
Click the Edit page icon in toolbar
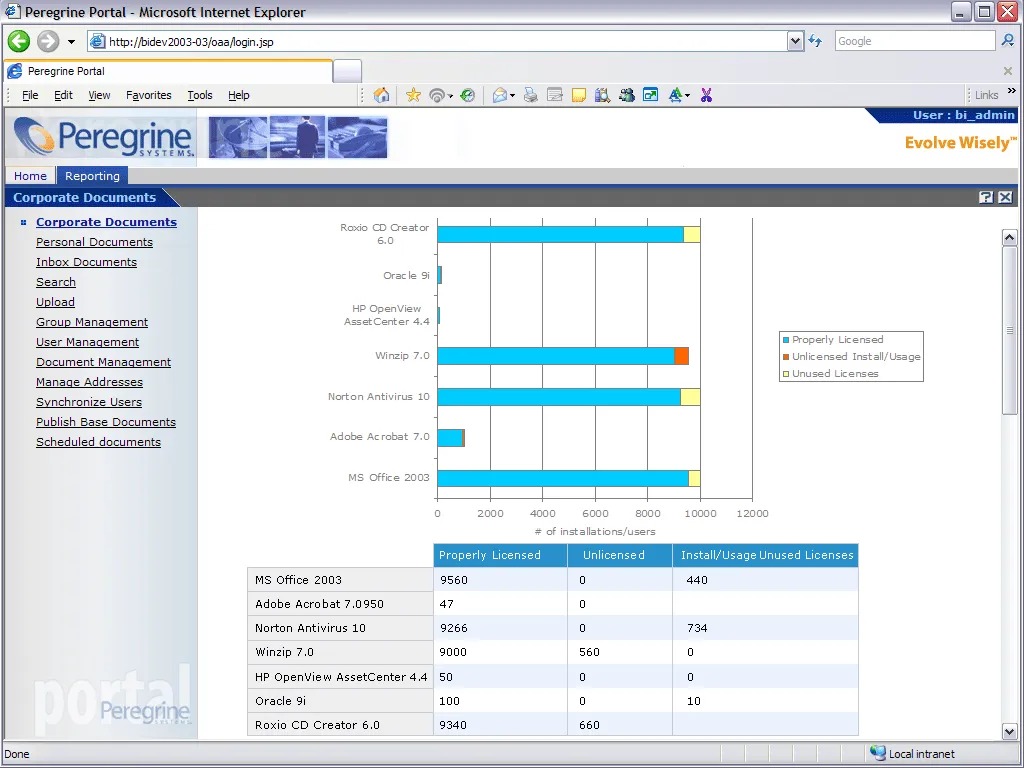(x=554, y=95)
